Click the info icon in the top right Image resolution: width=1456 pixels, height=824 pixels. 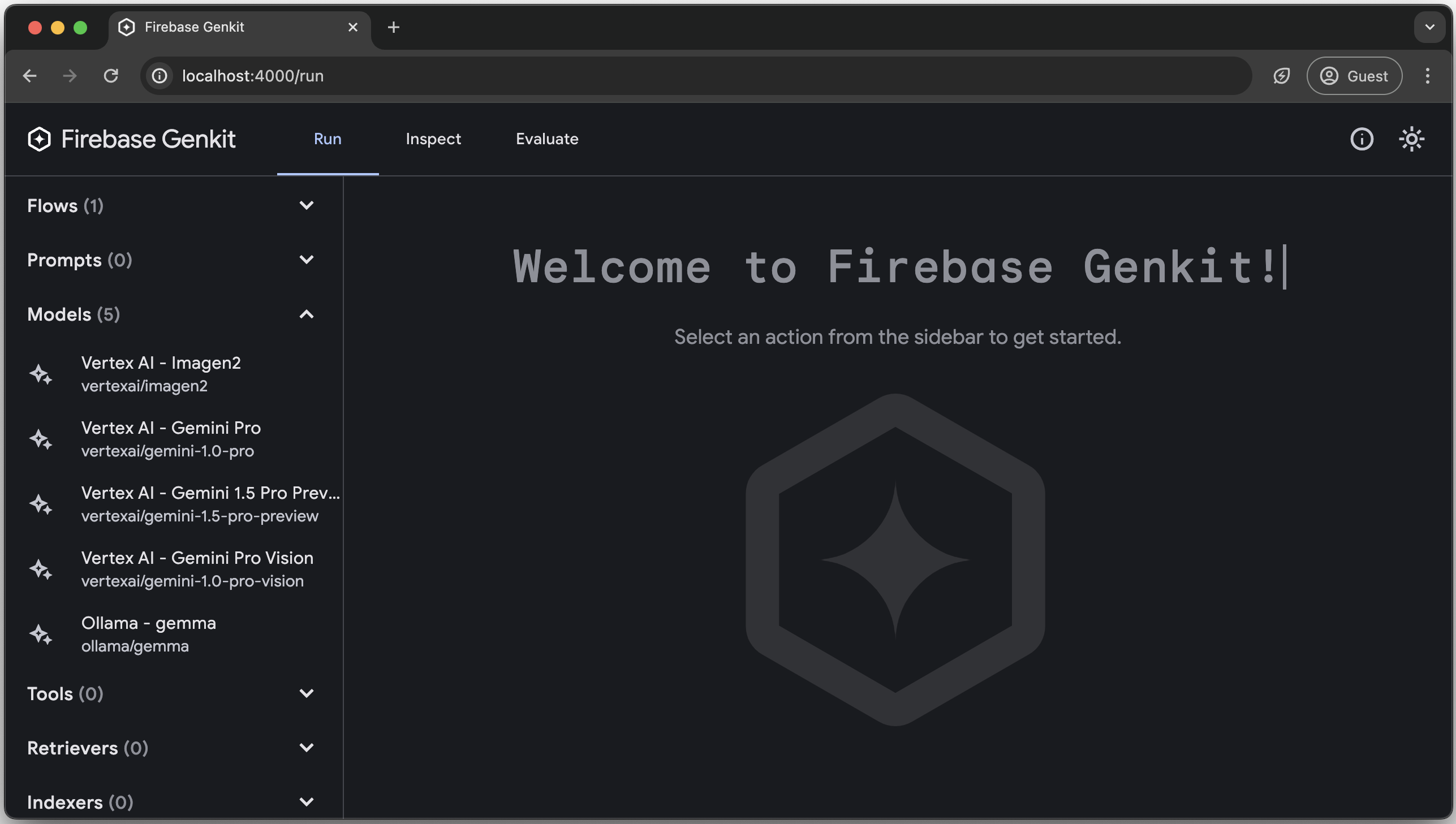pos(1362,139)
